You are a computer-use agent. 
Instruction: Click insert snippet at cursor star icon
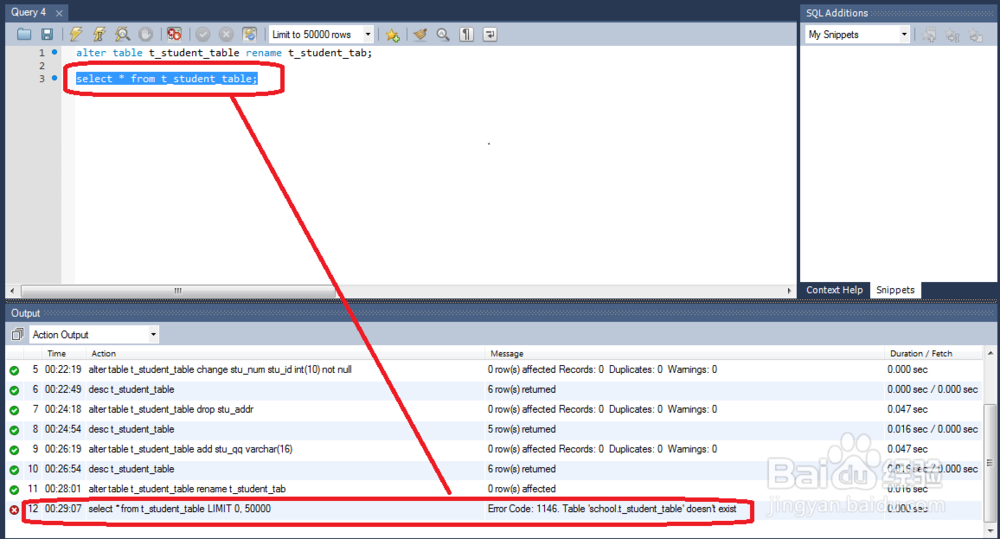tap(952, 35)
